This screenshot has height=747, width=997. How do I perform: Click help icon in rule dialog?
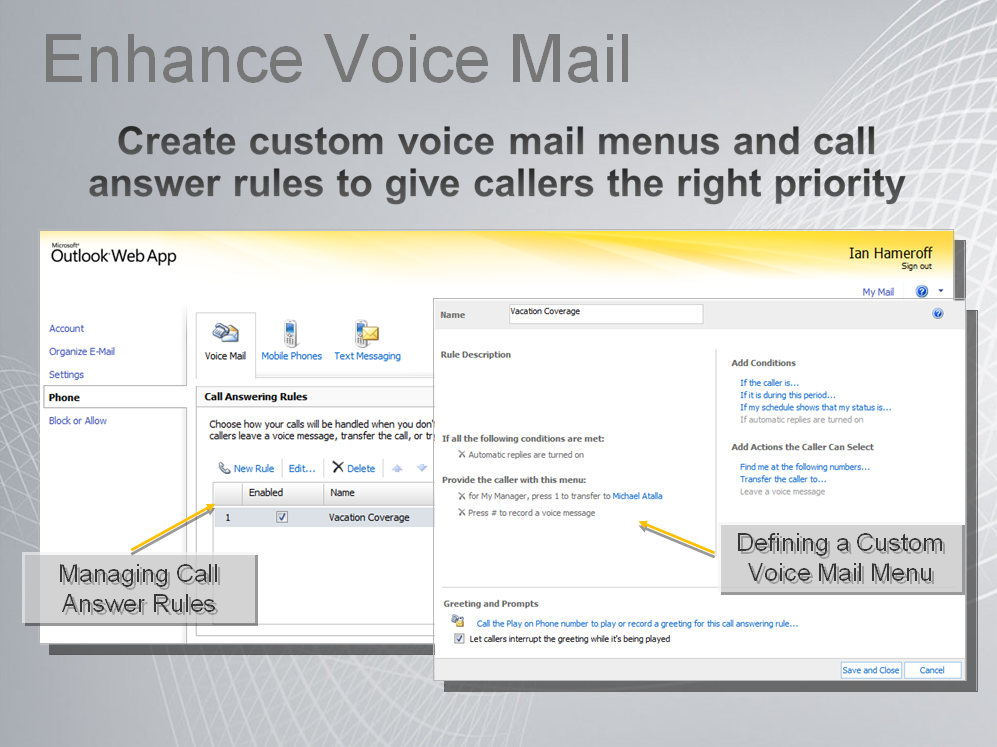[937, 314]
